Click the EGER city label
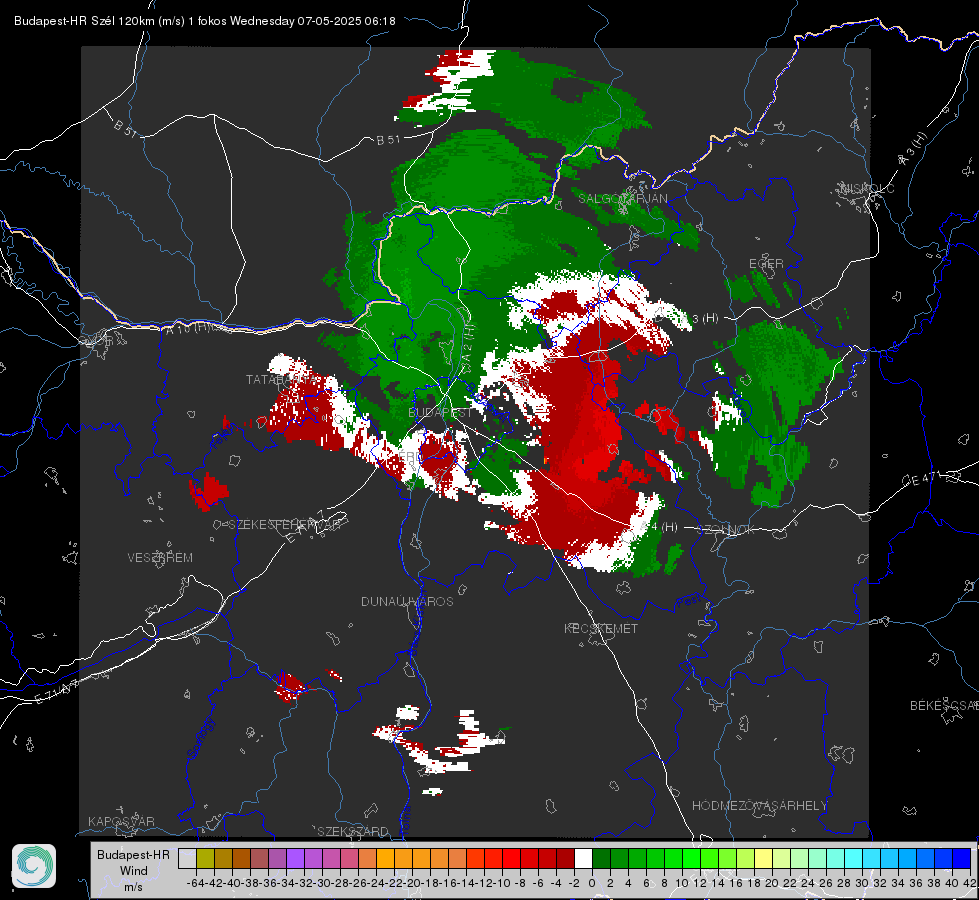Screen dimensions: 979x900 click(766, 264)
